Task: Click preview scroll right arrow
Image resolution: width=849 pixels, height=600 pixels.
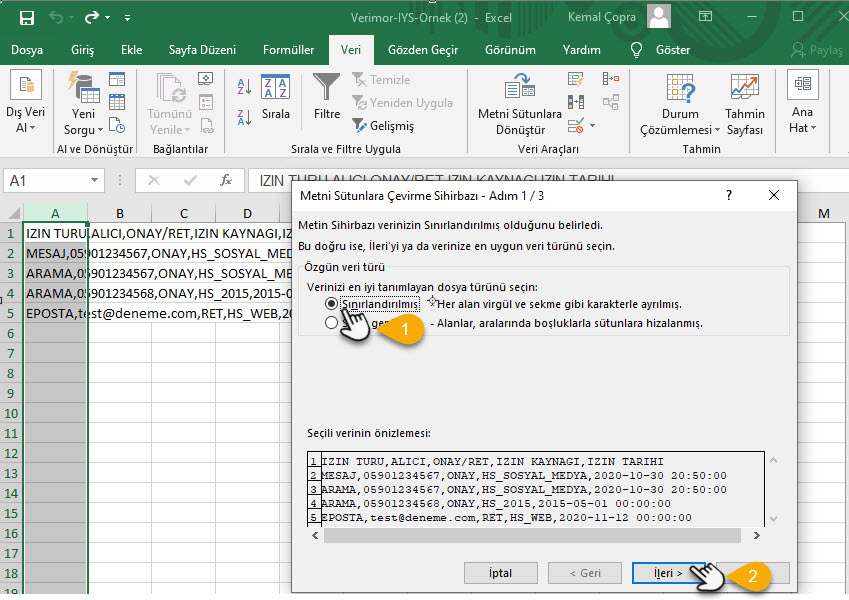Action: (756, 536)
